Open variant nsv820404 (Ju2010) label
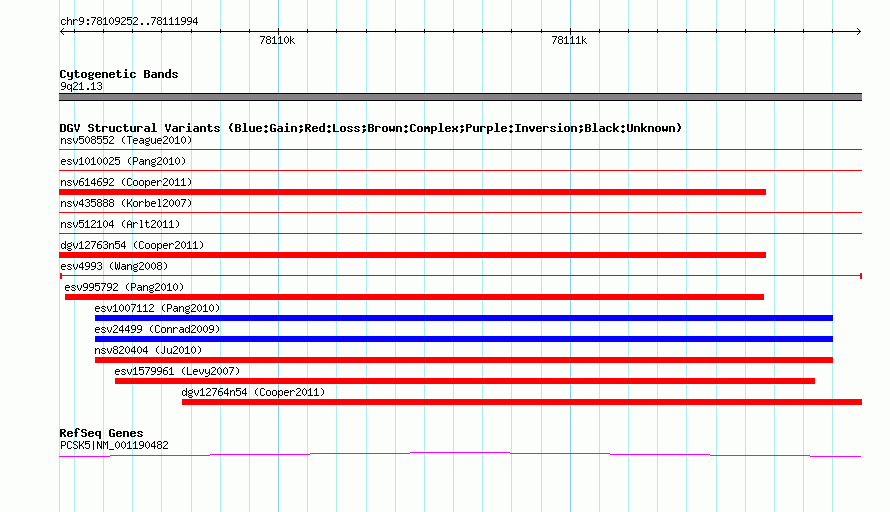 coord(148,350)
